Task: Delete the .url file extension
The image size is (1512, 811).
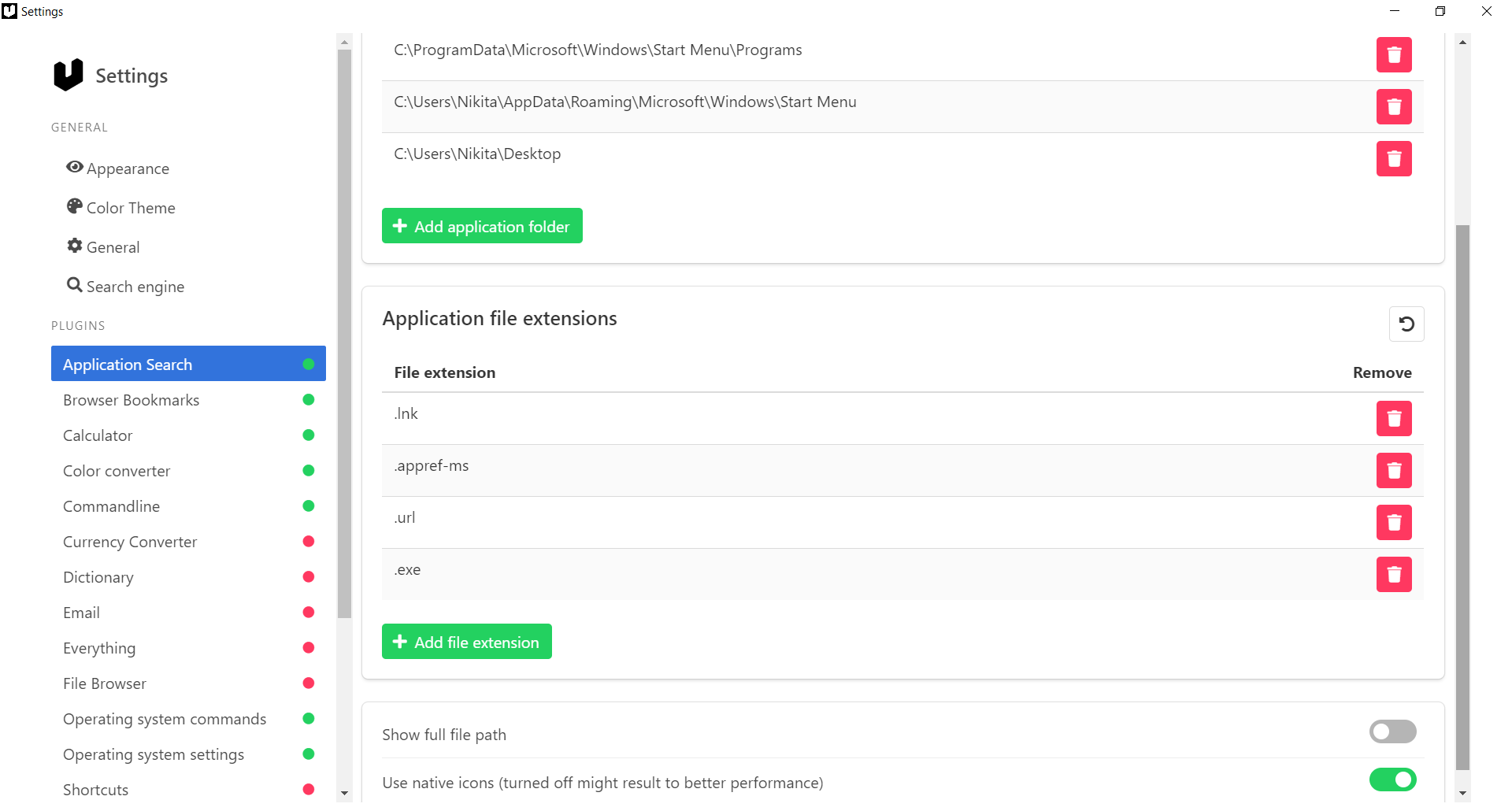Action: pyautogui.click(x=1394, y=523)
